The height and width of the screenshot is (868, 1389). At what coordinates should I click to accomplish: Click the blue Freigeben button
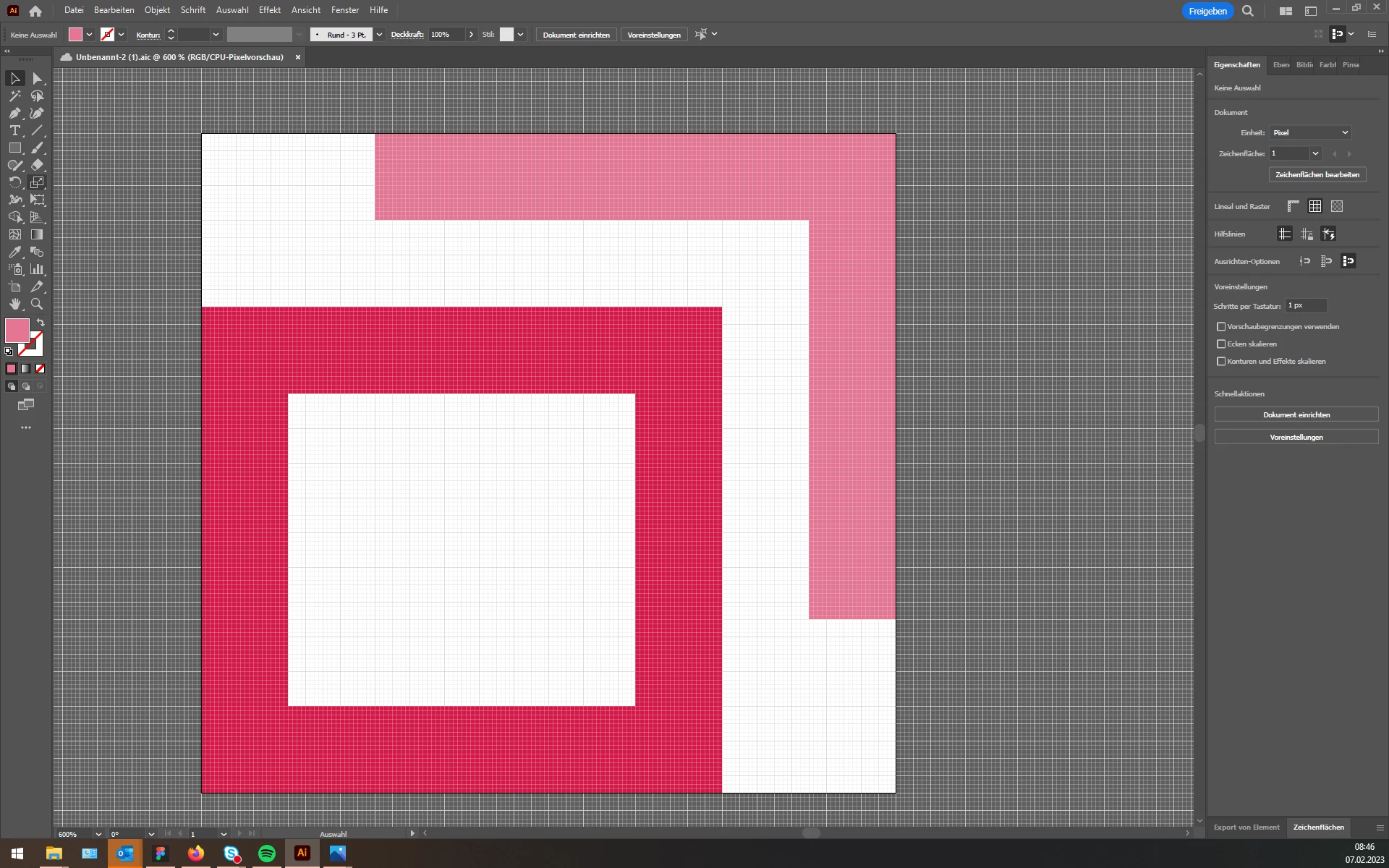coord(1207,11)
